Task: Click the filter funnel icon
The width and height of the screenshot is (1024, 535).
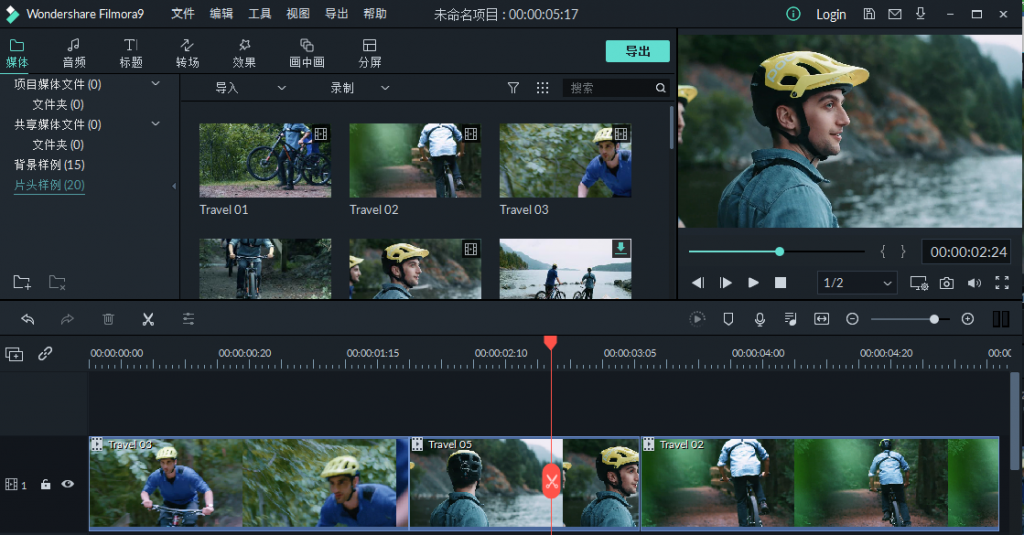Action: point(513,88)
